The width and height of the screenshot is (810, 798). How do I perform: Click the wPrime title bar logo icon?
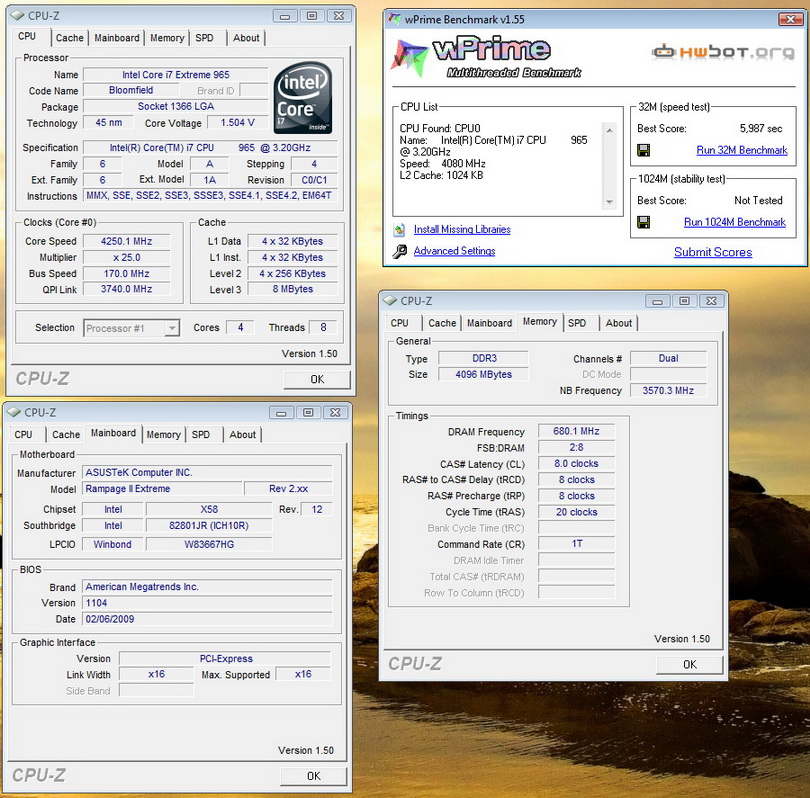click(395, 19)
